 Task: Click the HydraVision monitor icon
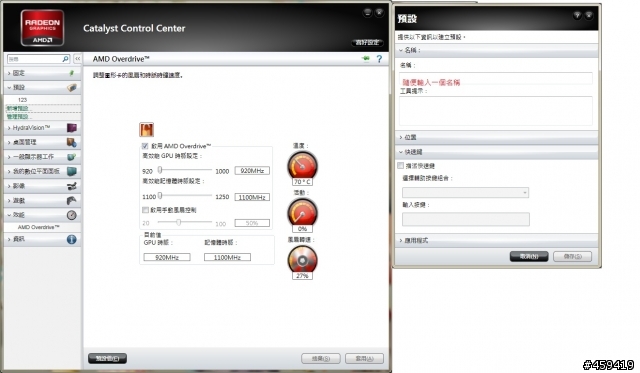72,128
